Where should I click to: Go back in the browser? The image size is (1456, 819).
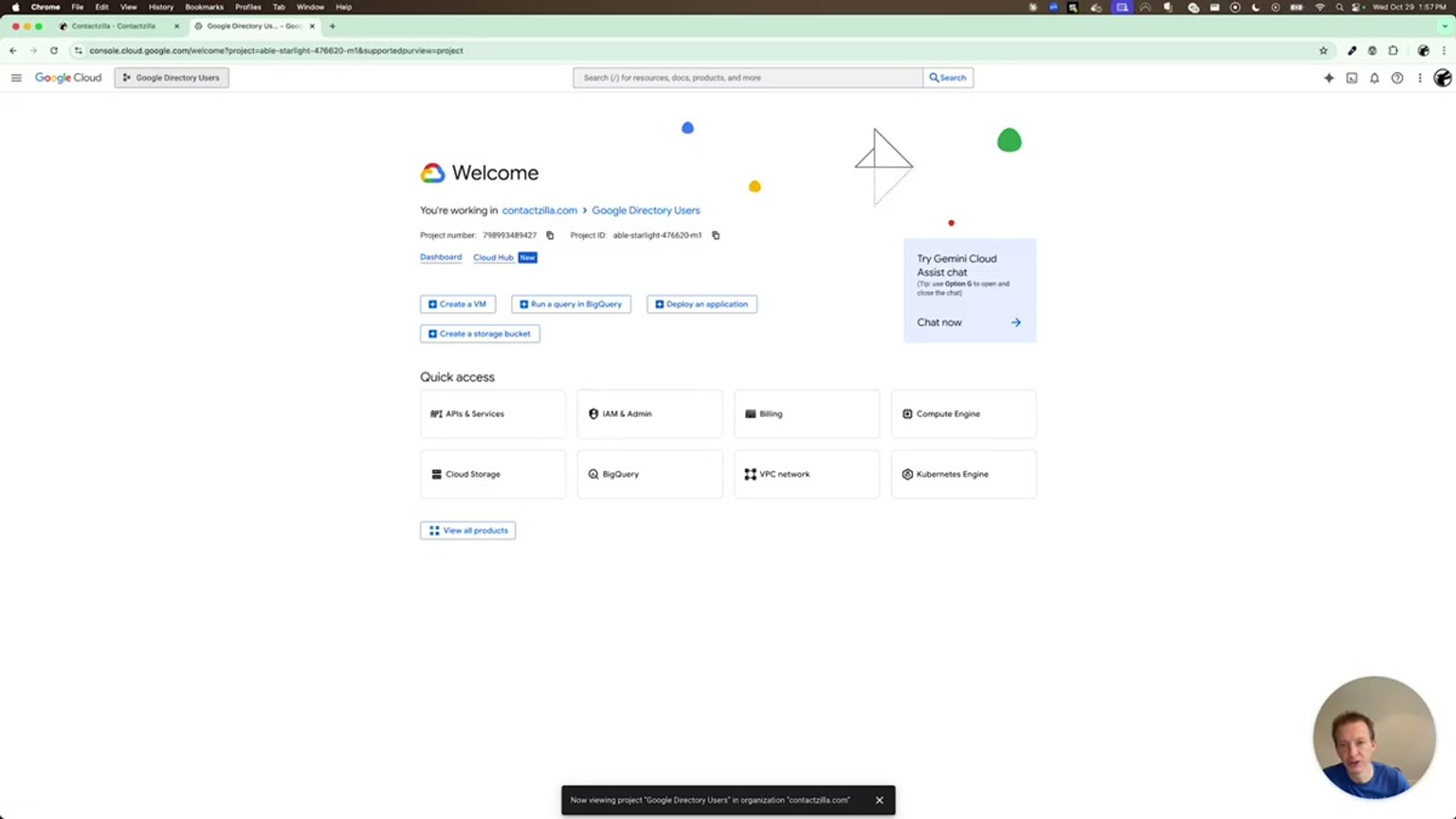pos(13,51)
